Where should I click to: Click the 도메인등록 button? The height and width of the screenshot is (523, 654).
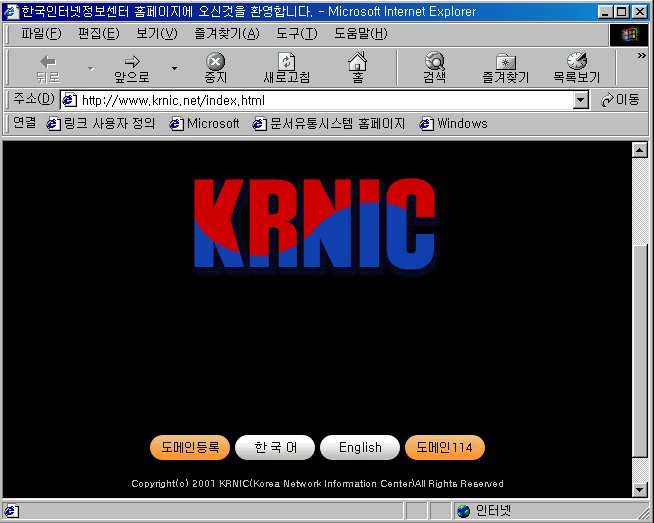click(x=190, y=448)
